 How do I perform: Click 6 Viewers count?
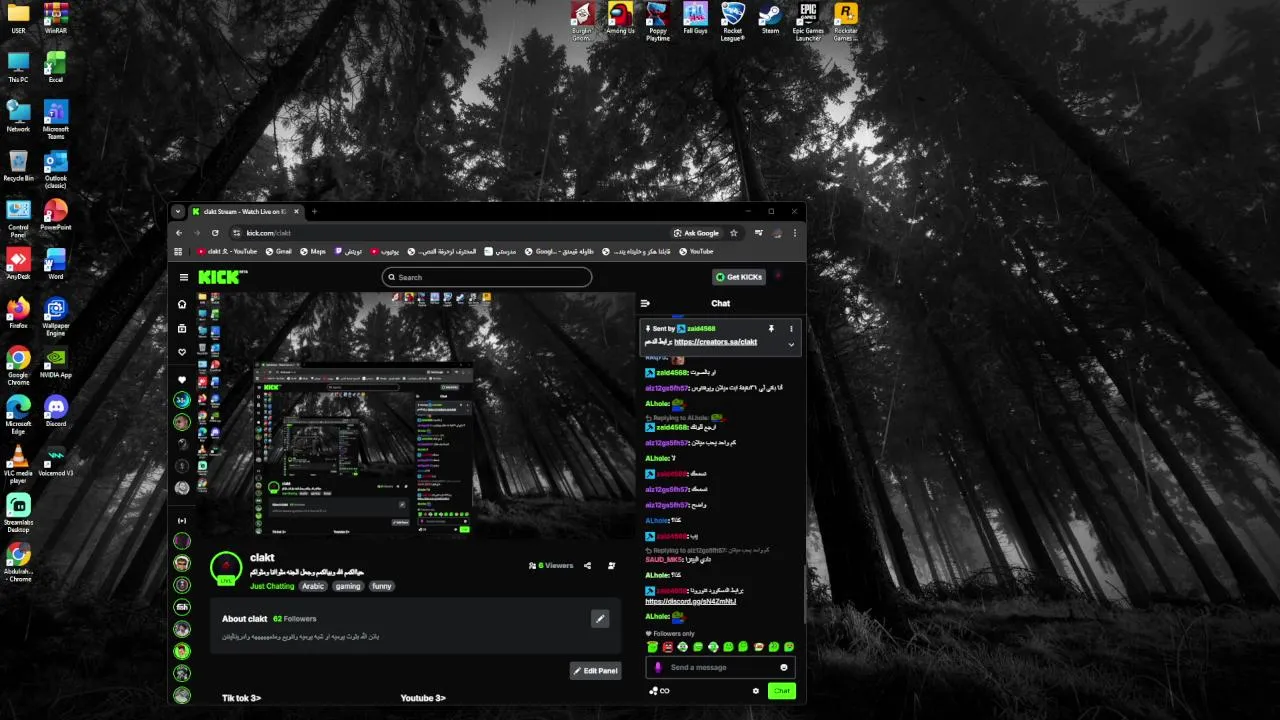[x=551, y=565]
